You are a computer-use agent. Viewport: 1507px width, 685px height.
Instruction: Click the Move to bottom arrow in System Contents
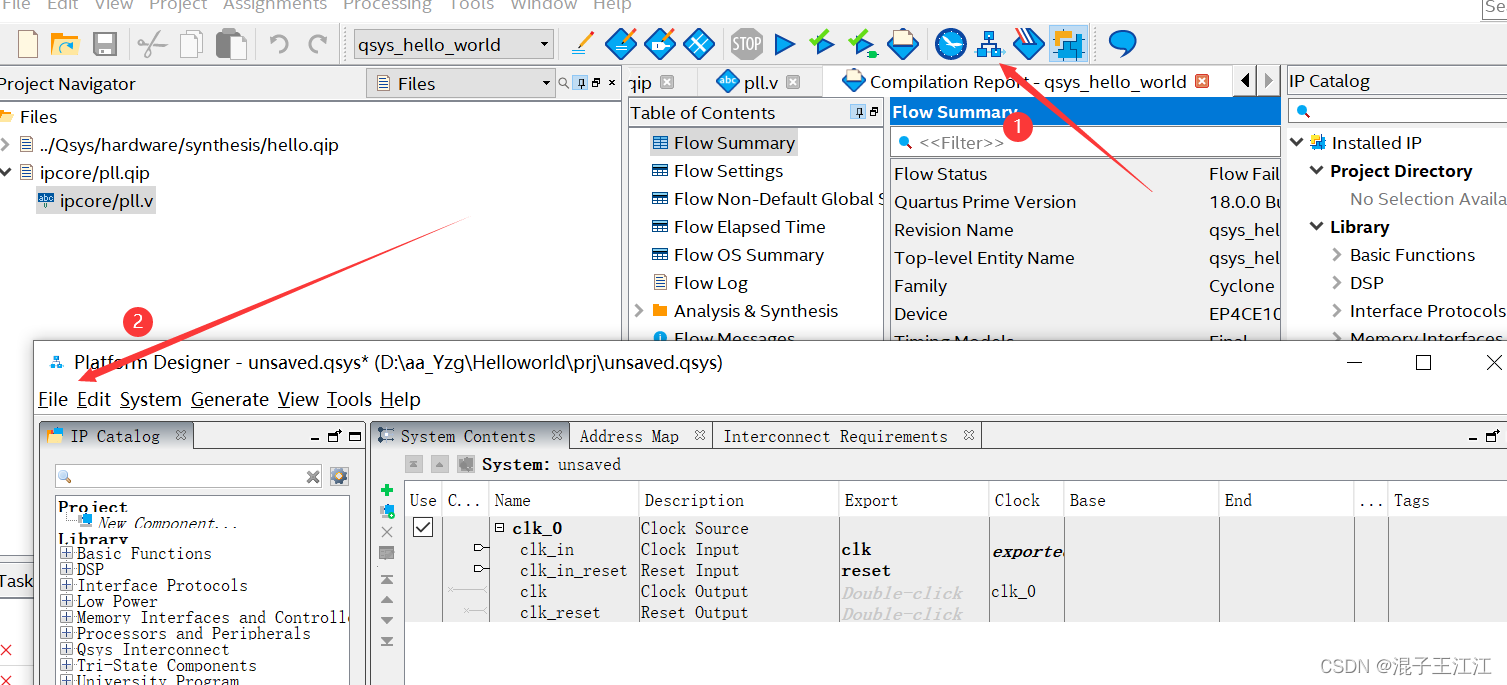(x=387, y=641)
